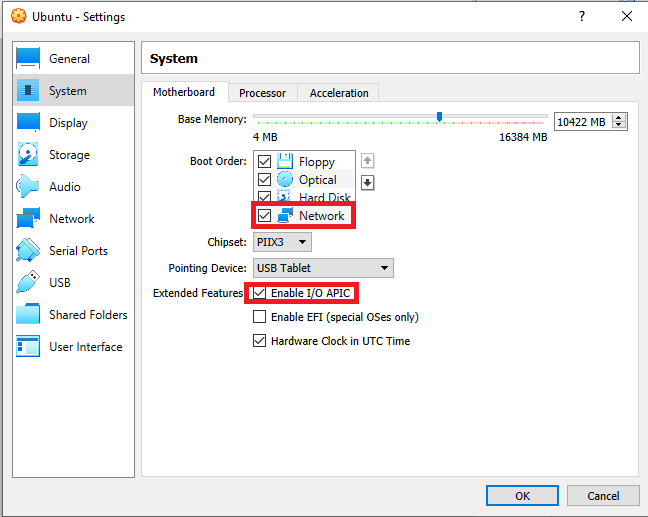
Task: Click the 10422 MB memory input field
Action: 583,122
